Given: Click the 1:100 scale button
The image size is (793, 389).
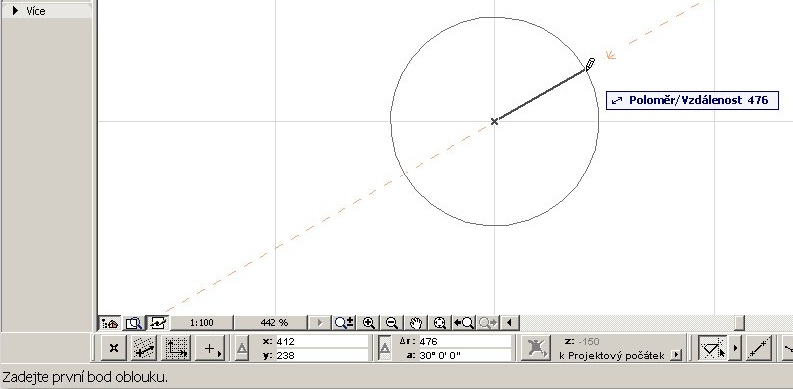Looking at the screenshot, I should tap(202, 323).
